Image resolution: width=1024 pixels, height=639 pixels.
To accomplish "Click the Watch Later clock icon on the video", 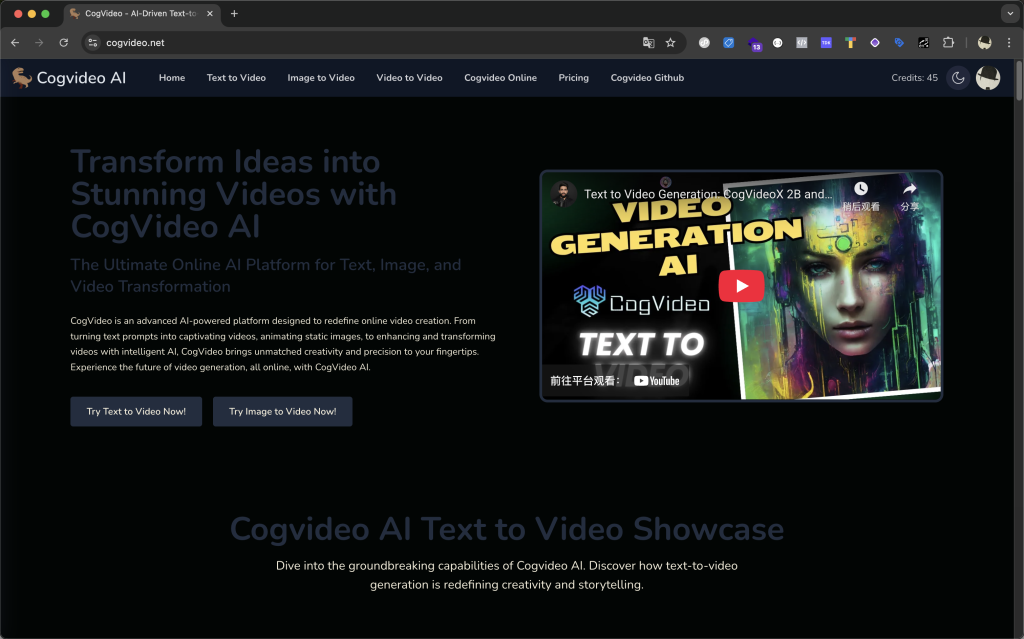I will point(860,189).
